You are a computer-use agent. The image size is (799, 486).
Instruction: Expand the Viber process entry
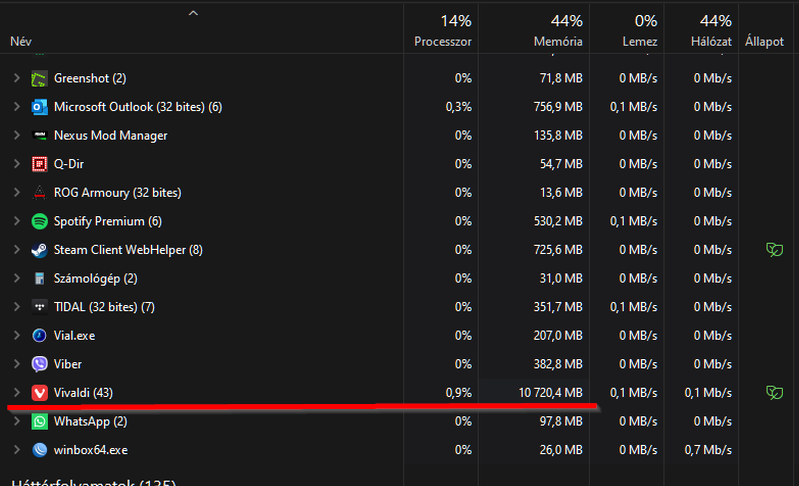pos(17,364)
